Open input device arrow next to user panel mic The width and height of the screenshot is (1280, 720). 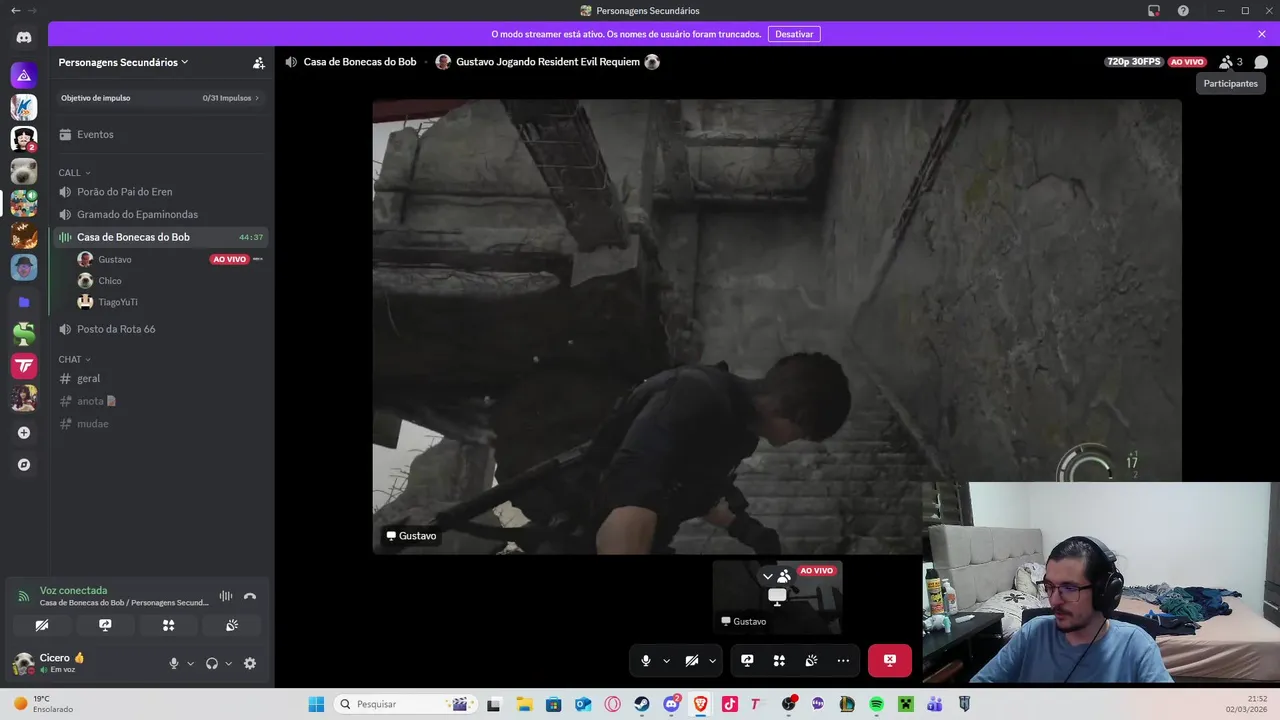pos(190,663)
